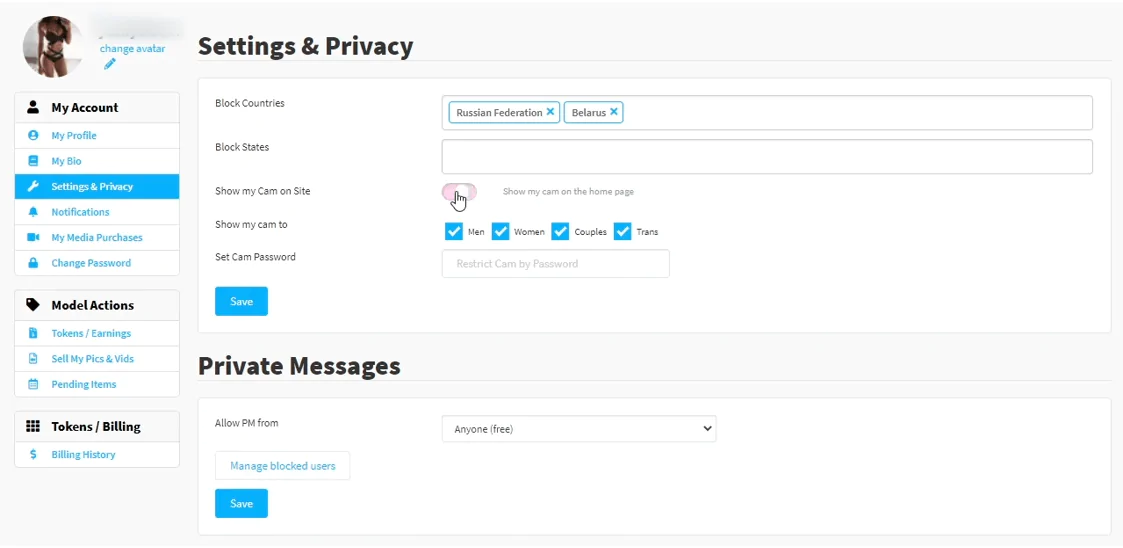1123x548 pixels.
Task: Click the tag icon beside Model Actions
Action: (x=33, y=304)
